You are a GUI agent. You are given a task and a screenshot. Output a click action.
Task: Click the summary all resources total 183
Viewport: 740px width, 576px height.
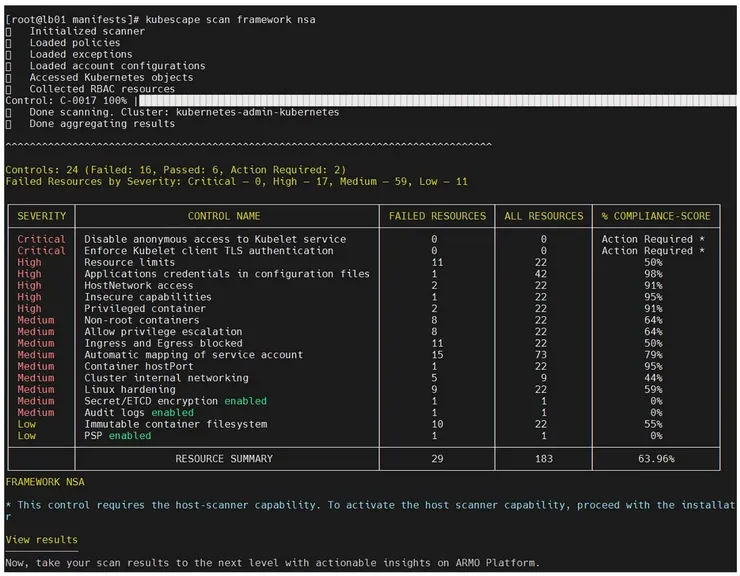[x=544, y=459]
